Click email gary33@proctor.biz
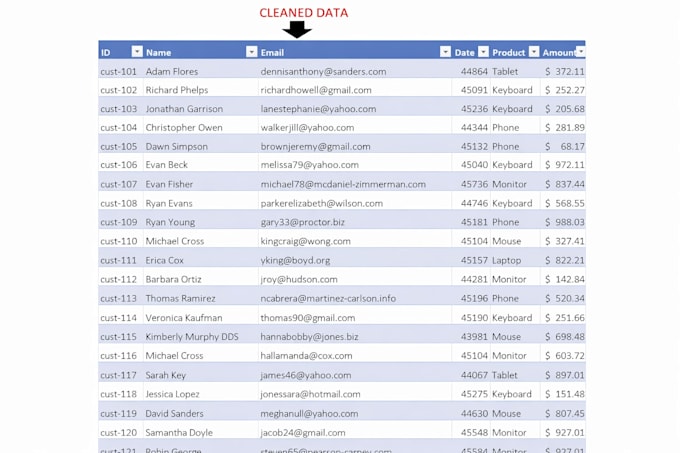Image resolution: width=680 pixels, height=453 pixels. tap(302, 222)
